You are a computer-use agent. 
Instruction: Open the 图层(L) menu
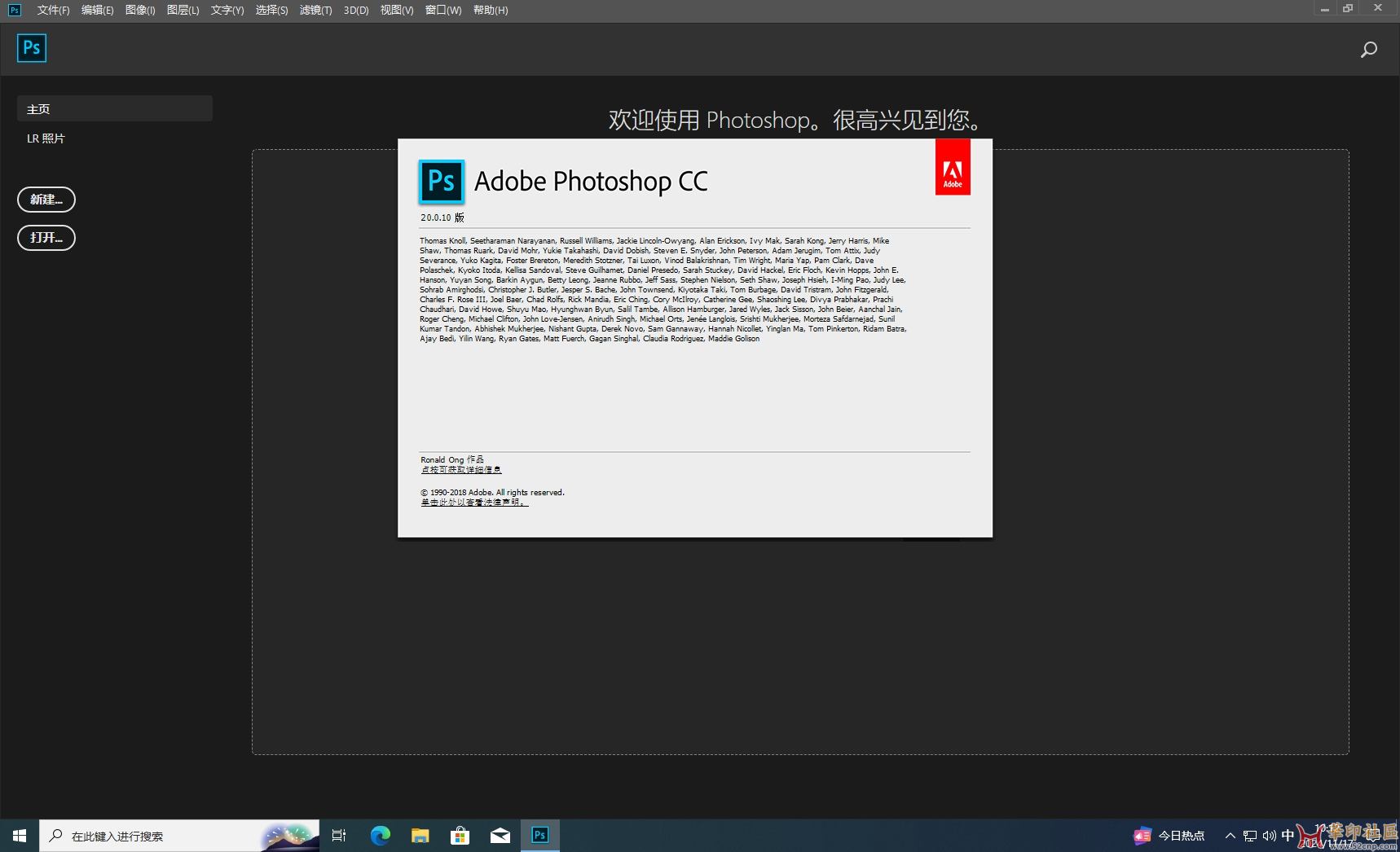pos(183,10)
